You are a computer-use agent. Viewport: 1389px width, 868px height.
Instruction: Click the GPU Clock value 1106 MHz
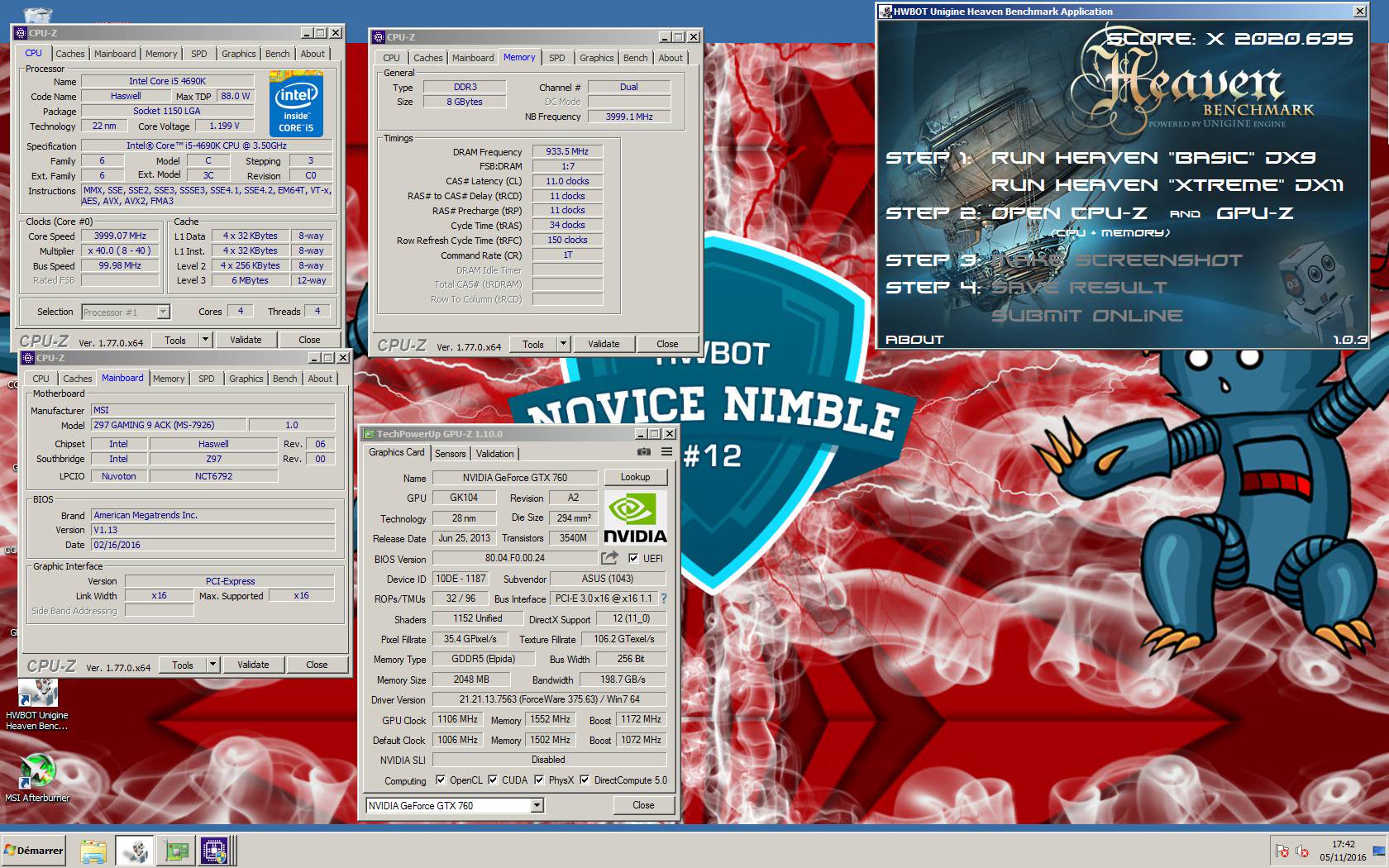[458, 719]
